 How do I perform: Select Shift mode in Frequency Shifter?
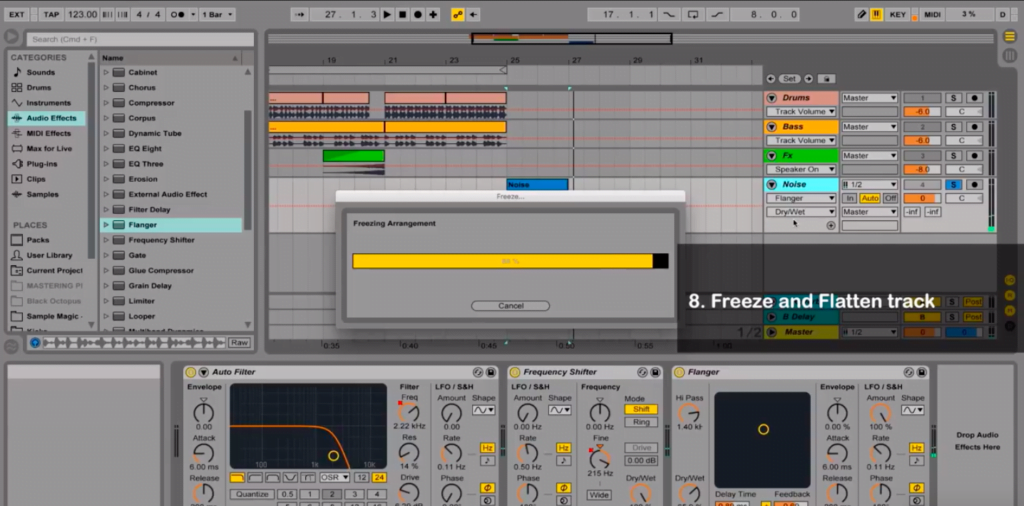(x=641, y=409)
